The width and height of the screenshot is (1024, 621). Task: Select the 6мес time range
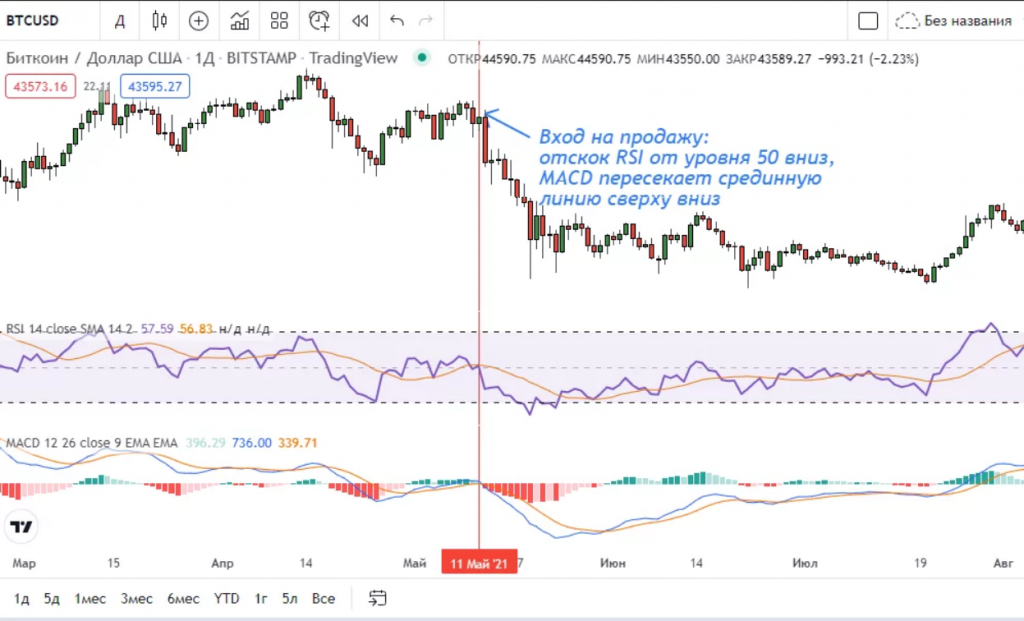click(x=184, y=598)
